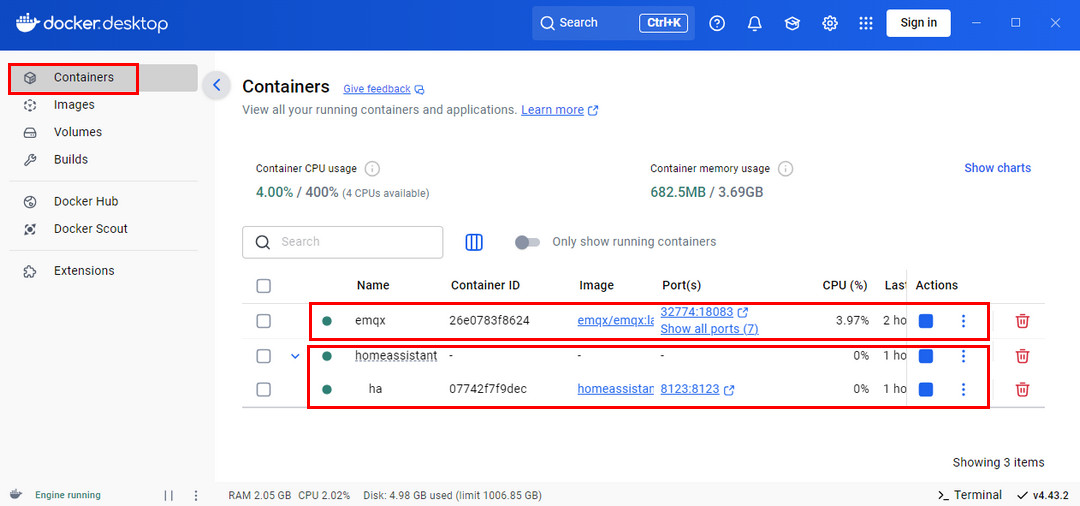Click Engine running status text
1080x506 pixels.
(x=68, y=495)
